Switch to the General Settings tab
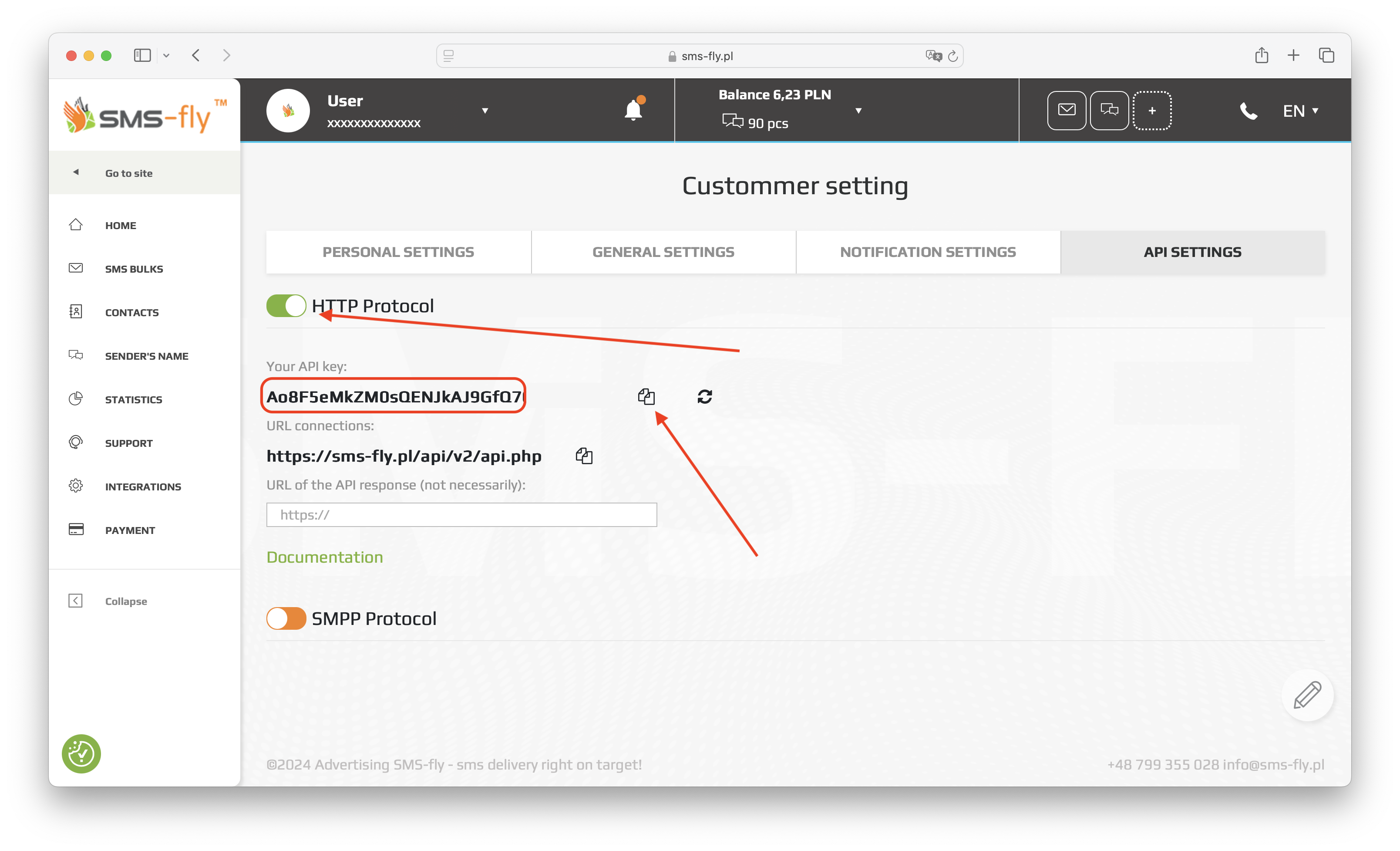This screenshot has height=851, width=1400. (663, 252)
